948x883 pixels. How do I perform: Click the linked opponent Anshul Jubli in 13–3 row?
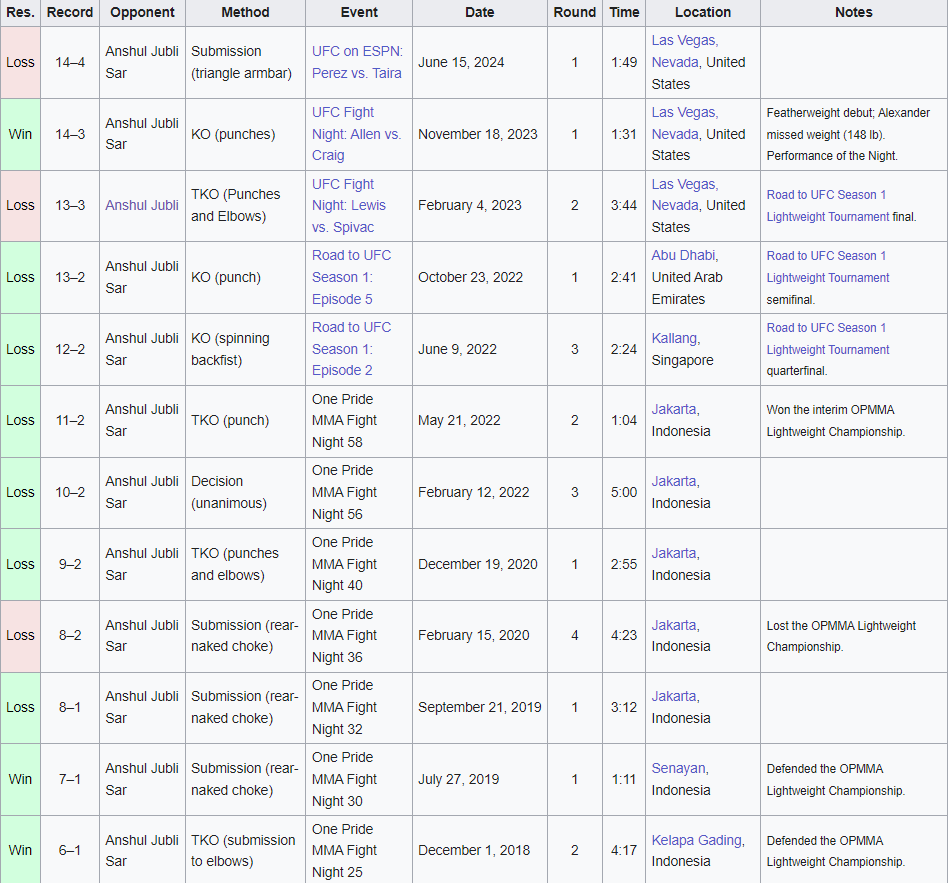coord(142,205)
